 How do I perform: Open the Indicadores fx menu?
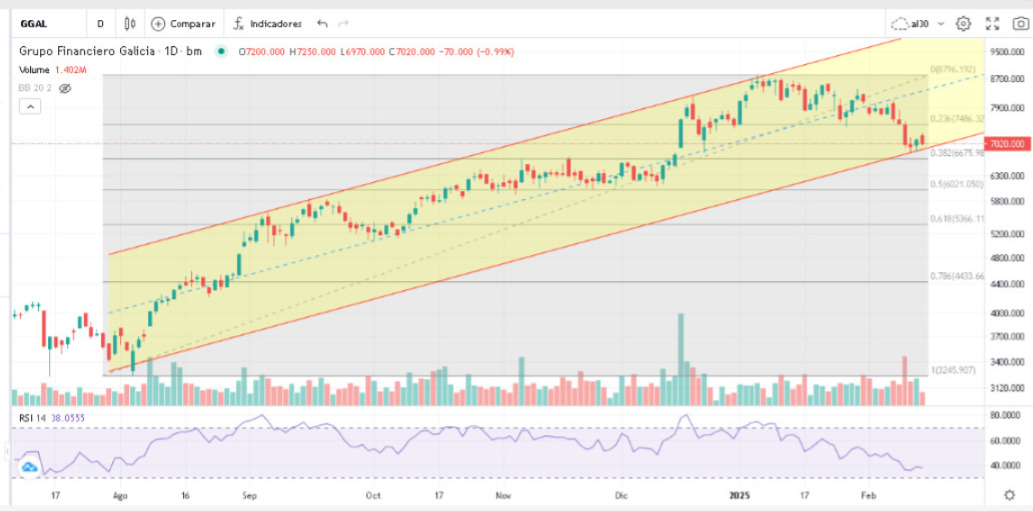tap(238, 23)
